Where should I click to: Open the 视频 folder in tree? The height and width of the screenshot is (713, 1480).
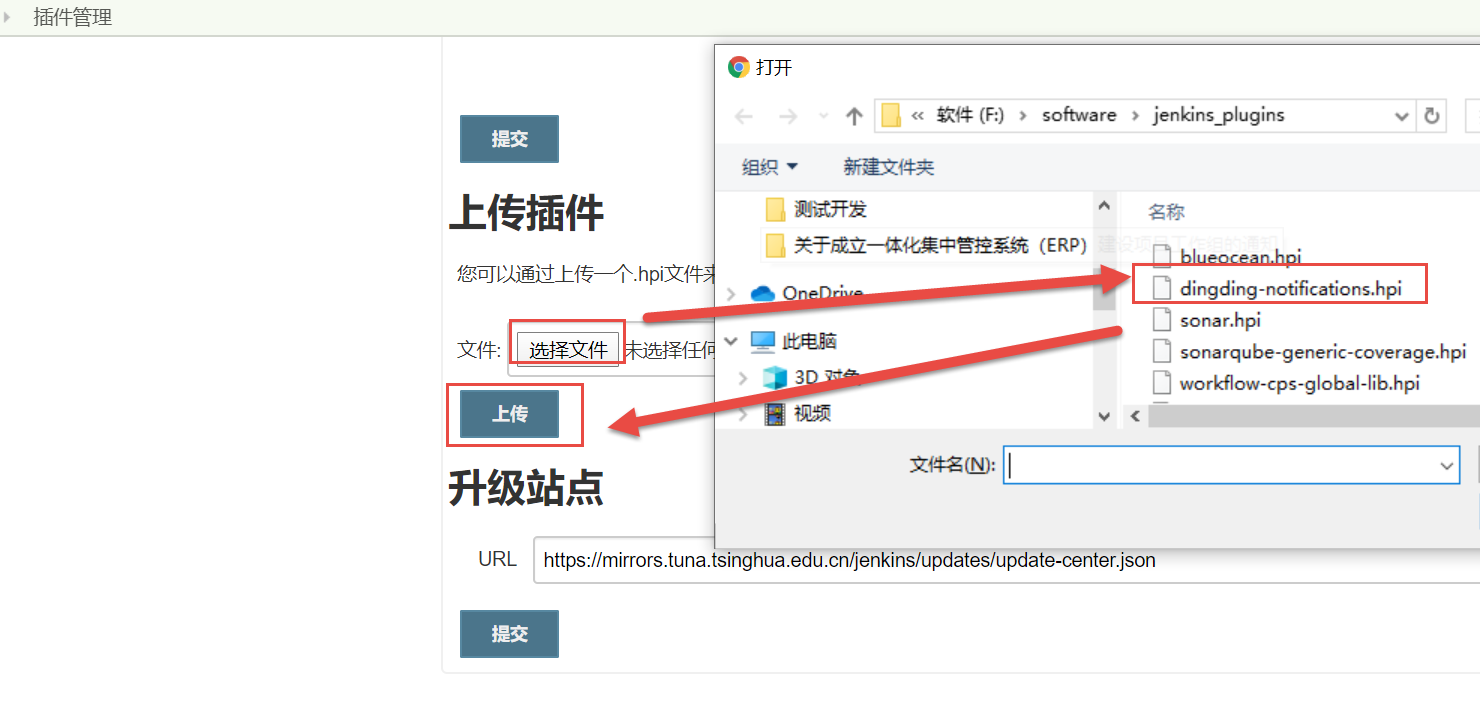[811, 413]
